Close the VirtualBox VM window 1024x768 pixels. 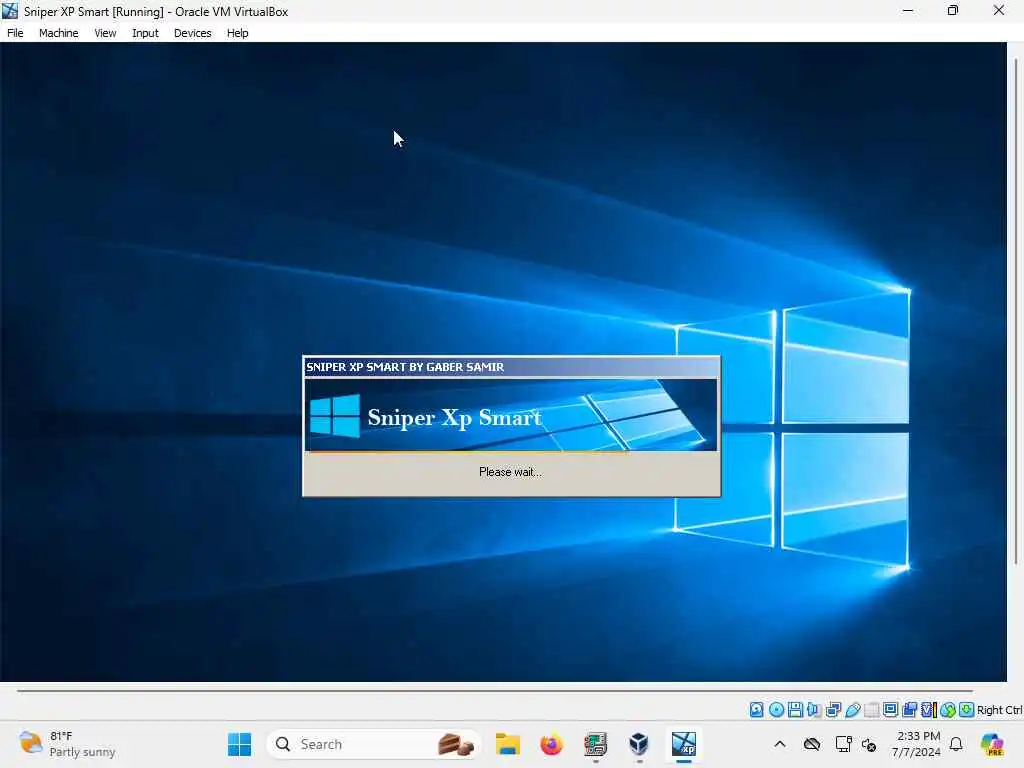click(999, 10)
